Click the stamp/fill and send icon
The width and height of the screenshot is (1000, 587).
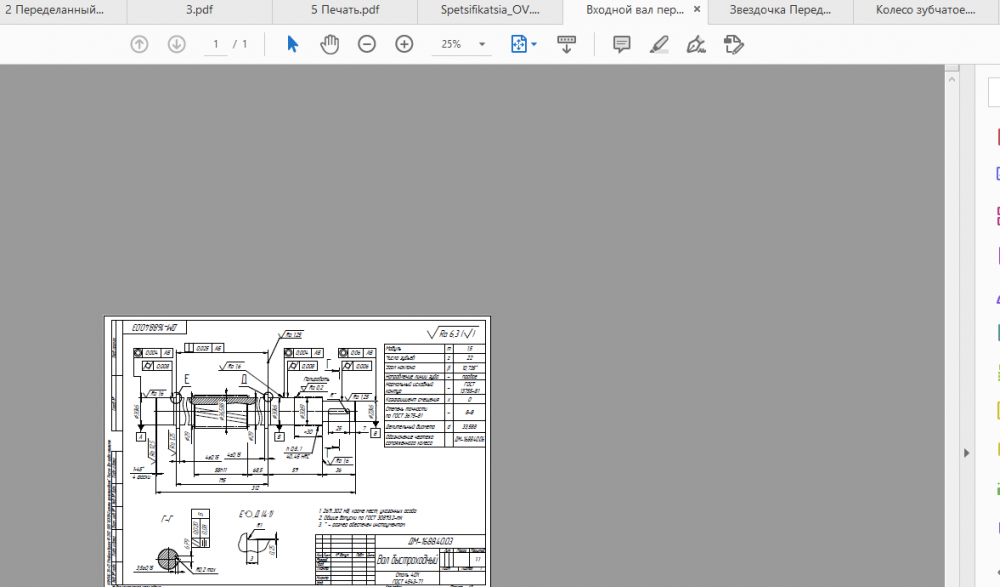click(x=733, y=44)
